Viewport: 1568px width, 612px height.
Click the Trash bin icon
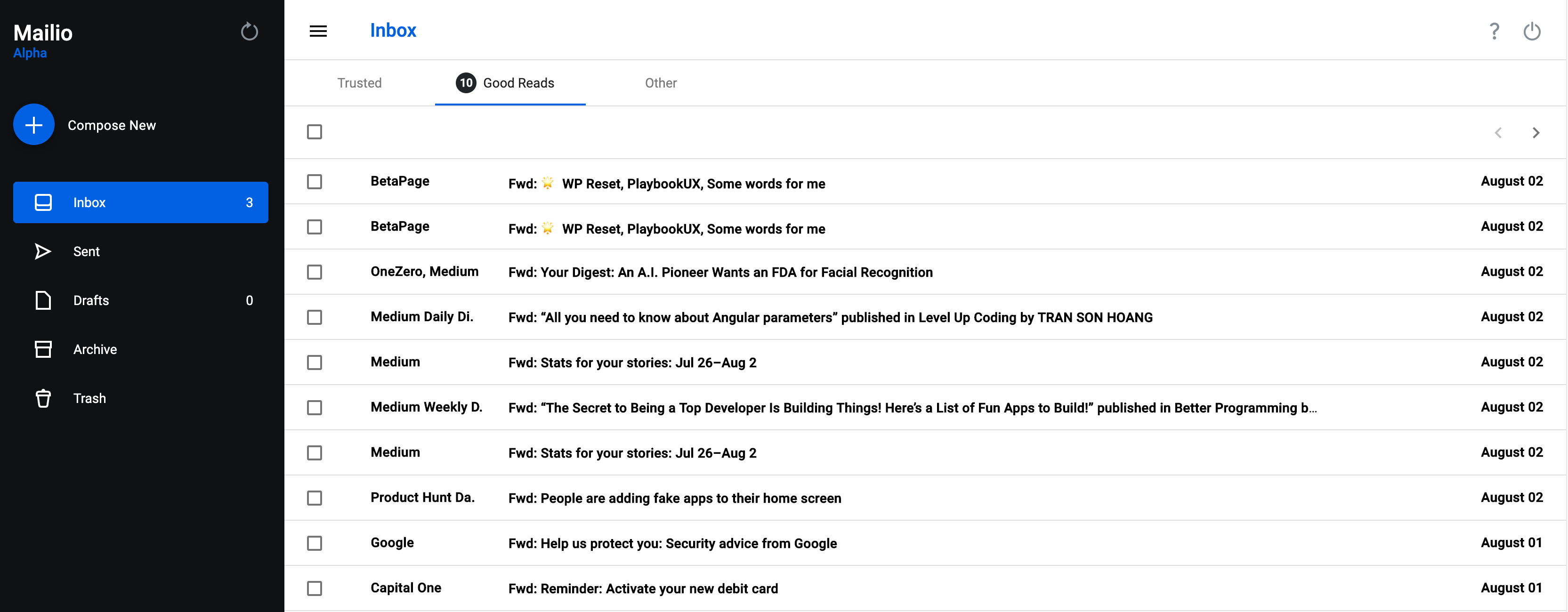tap(43, 398)
